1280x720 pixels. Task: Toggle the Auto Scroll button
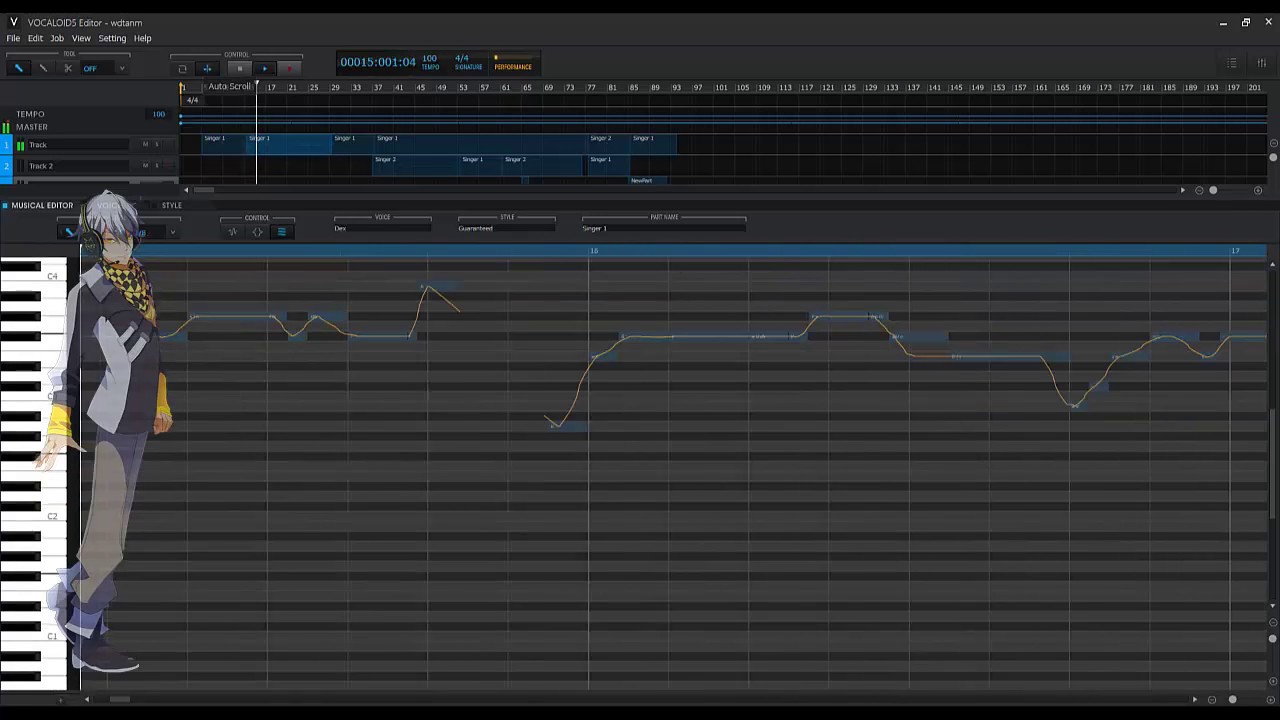pos(207,68)
